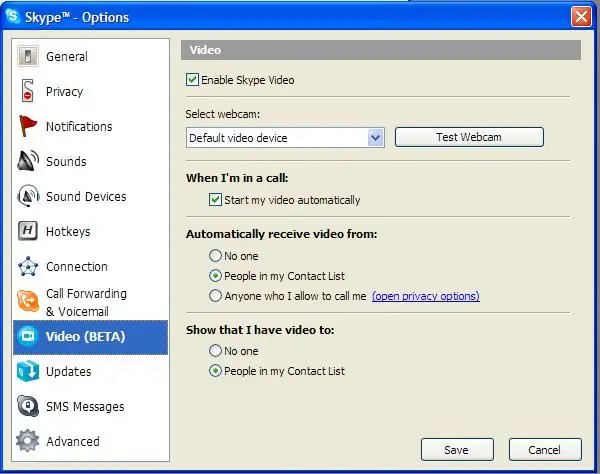
Task: Click the General switch icon
Action: 28,56
